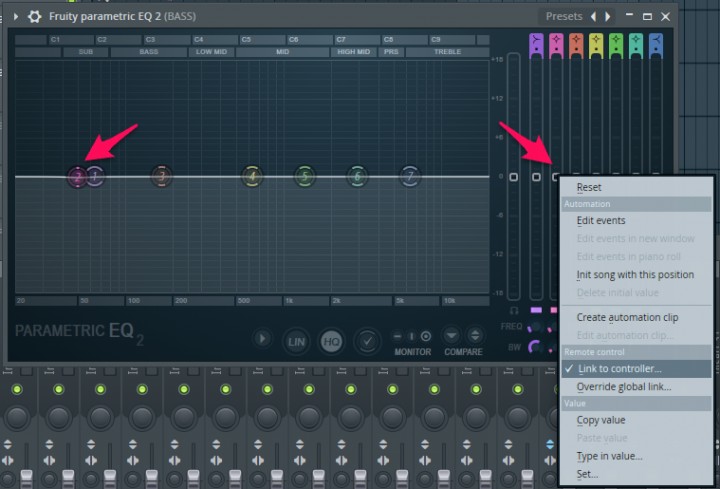Click the COMPARE up-down stepper arrows
The width and height of the screenshot is (720, 489).
(x=475, y=336)
